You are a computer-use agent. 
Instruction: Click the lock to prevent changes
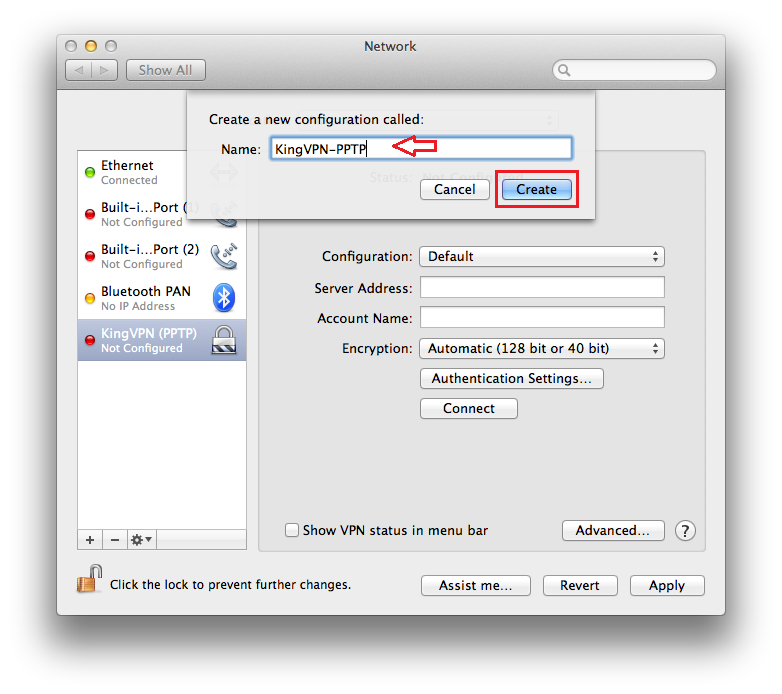[89, 579]
